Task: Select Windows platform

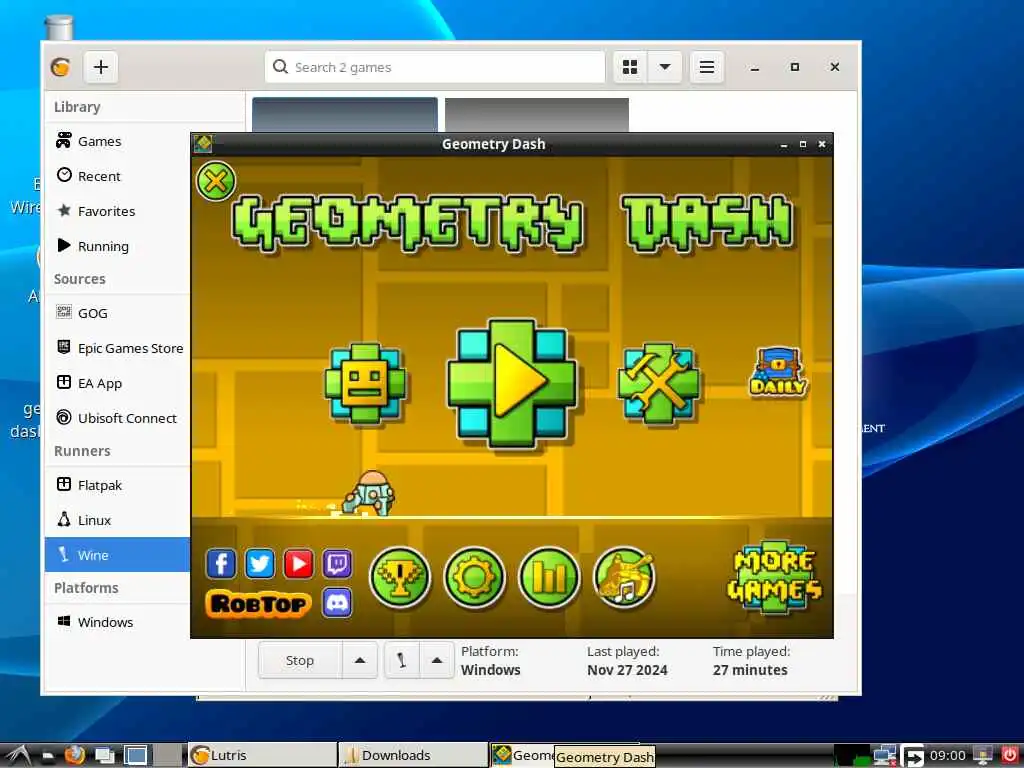Action: tap(118, 622)
